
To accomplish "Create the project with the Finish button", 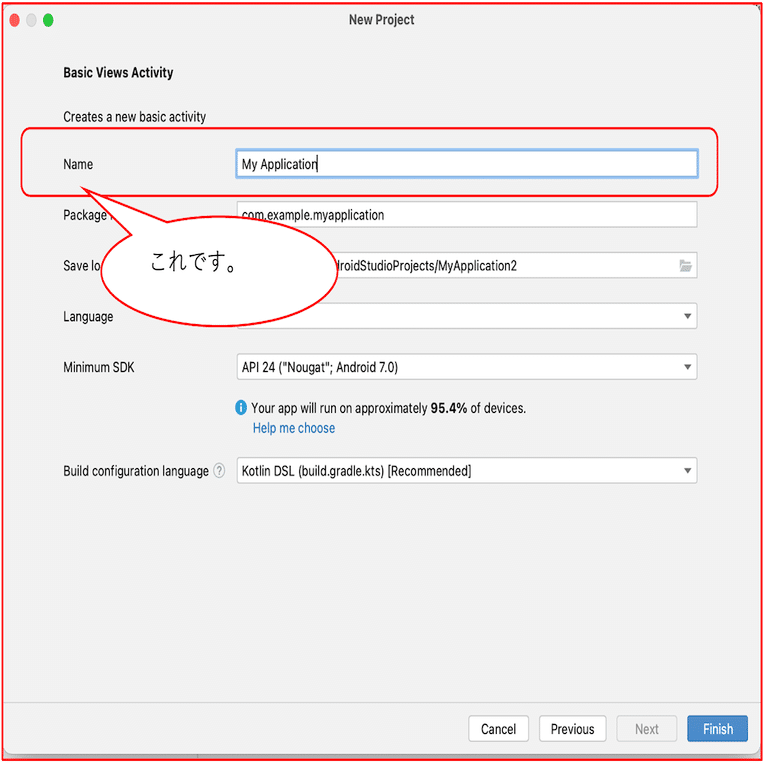I will (717, 728).
